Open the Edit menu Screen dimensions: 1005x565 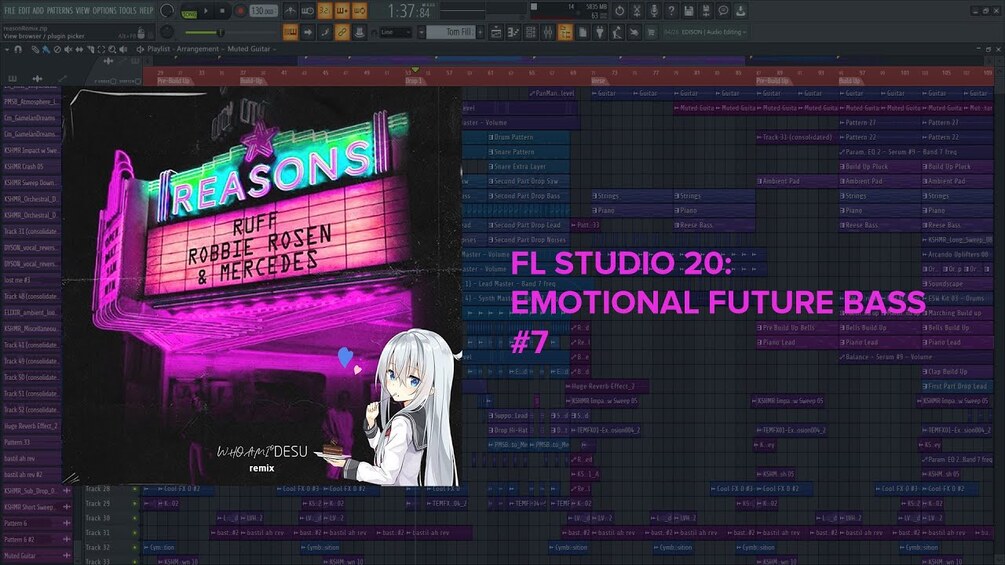pos(24,10)
